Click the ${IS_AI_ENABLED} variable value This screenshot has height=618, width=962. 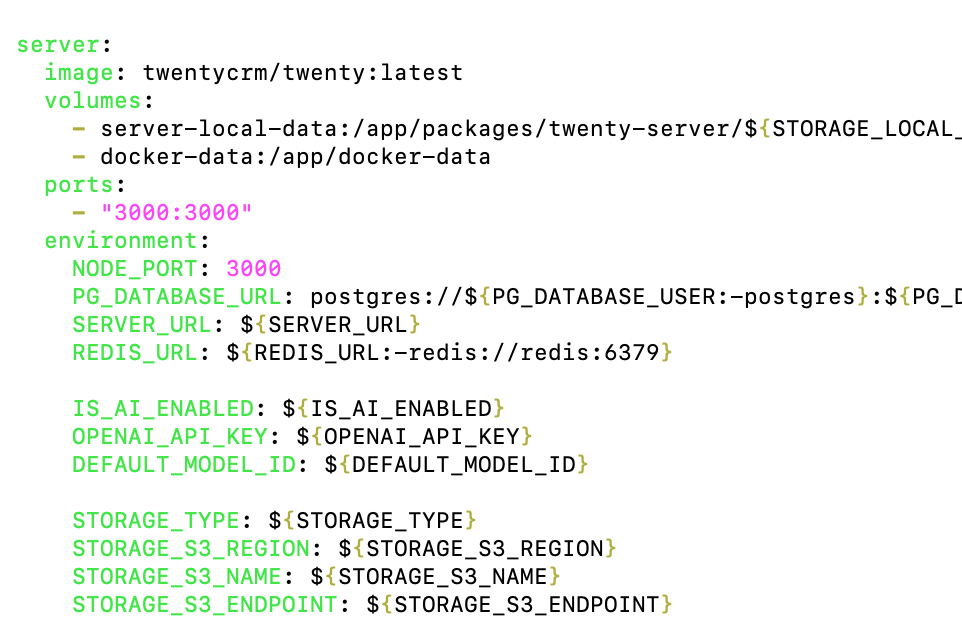click(x=393, y=409)
